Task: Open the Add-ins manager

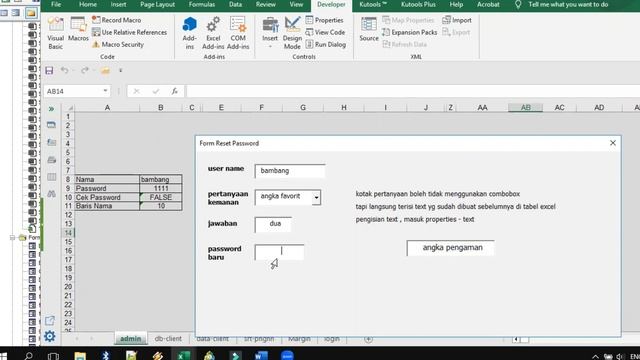Action: point(189,33)
